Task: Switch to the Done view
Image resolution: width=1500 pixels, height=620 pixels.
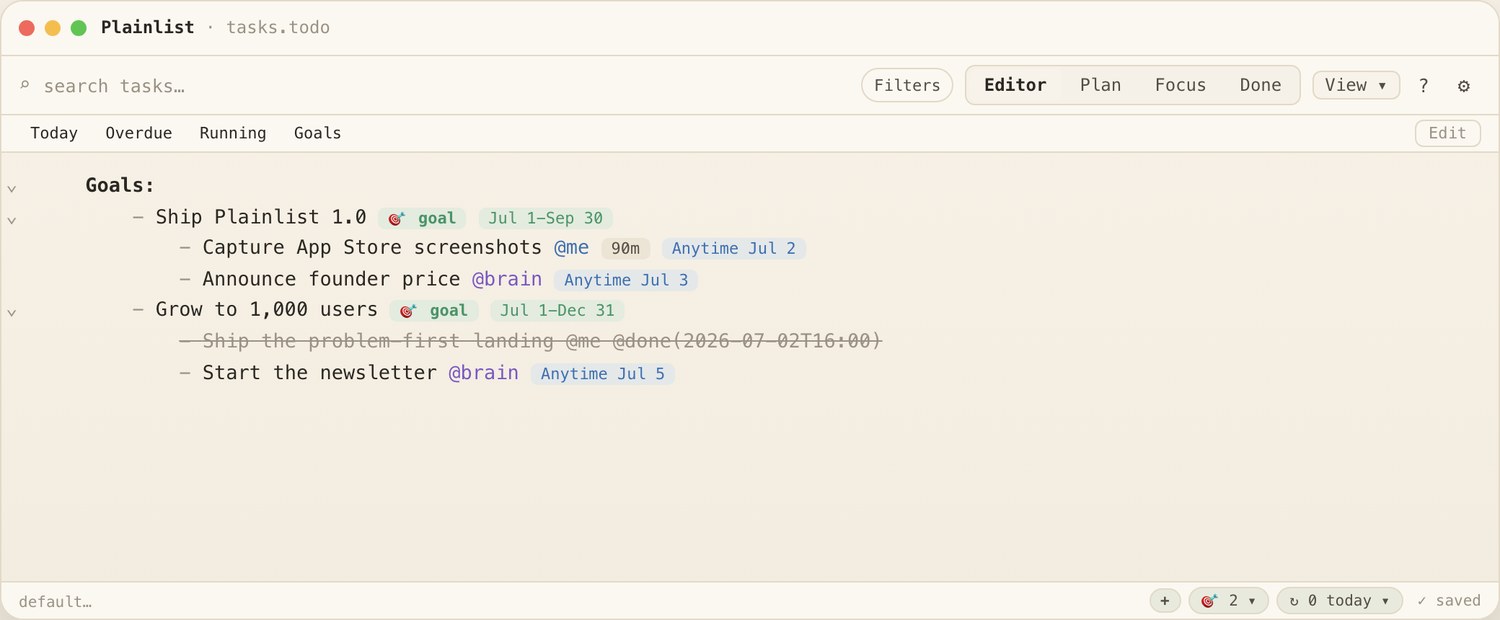Action: click(1260, 85)
